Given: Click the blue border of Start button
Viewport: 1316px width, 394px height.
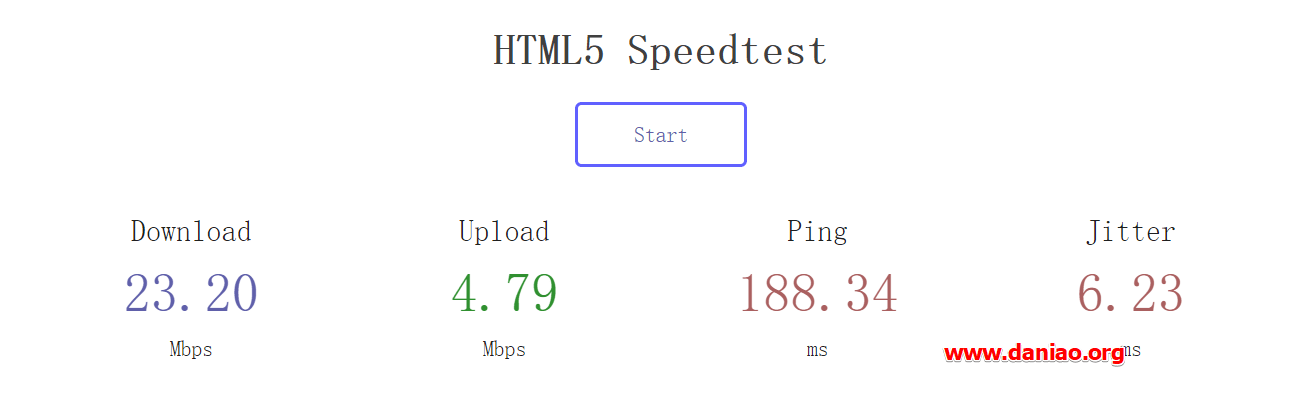Looking at the screenshot, I should click(x=660, y=104).
